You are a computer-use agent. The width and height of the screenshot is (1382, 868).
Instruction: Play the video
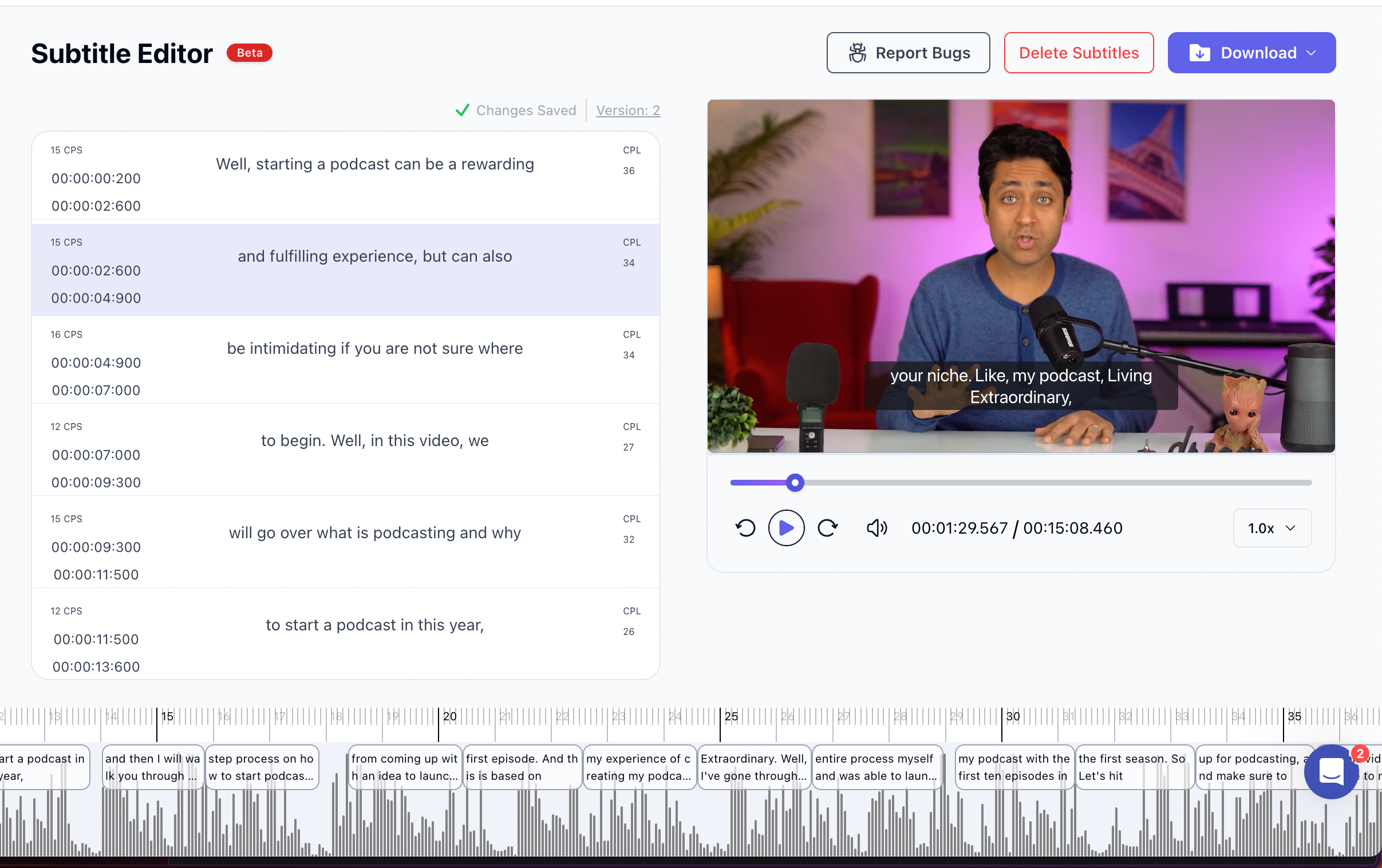[x=786, y=527]
